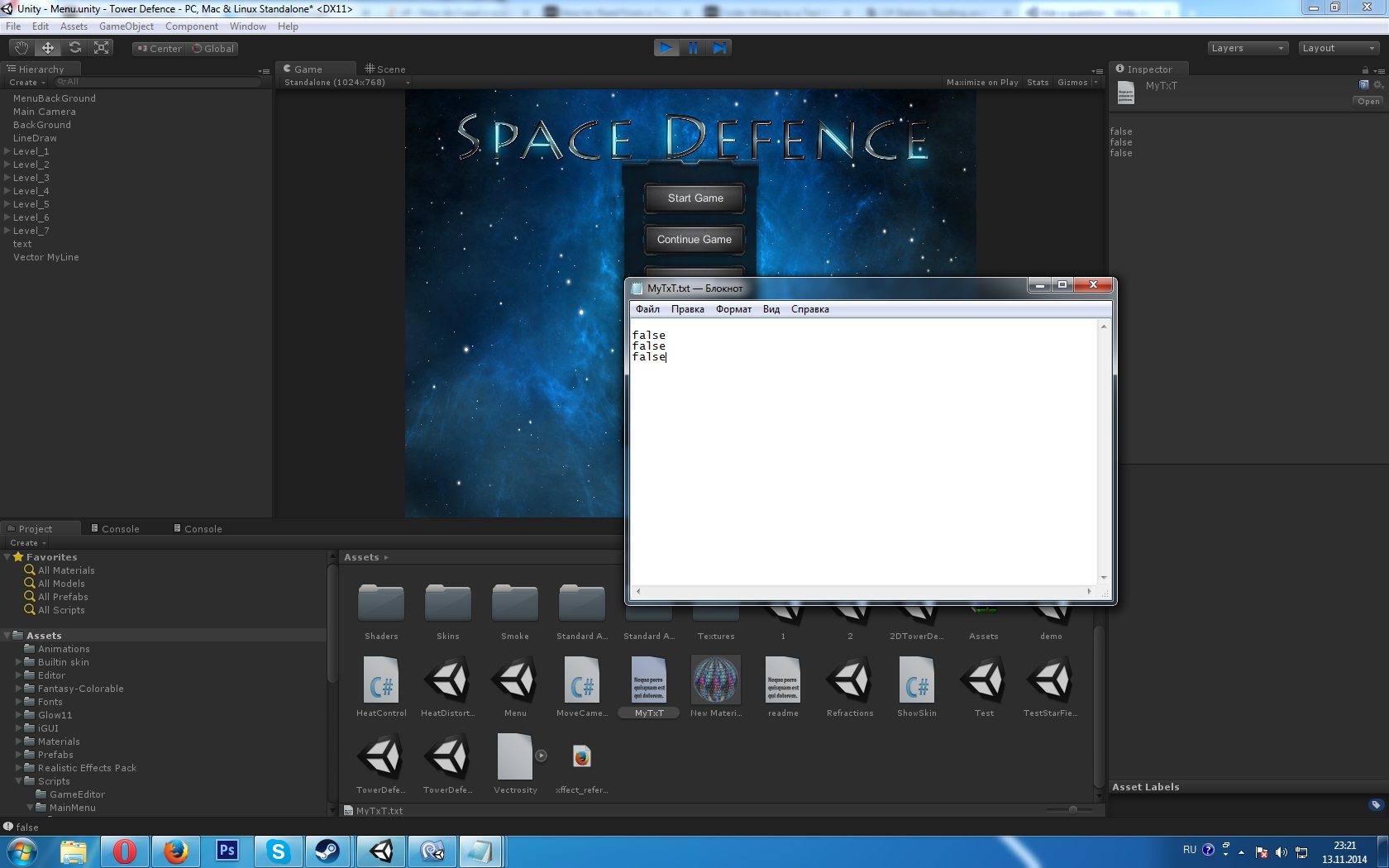The width and height of the screenshot is (1389, 868).
Task: Toggle the Stats overlay
Action: click(x=1038, y=83)
